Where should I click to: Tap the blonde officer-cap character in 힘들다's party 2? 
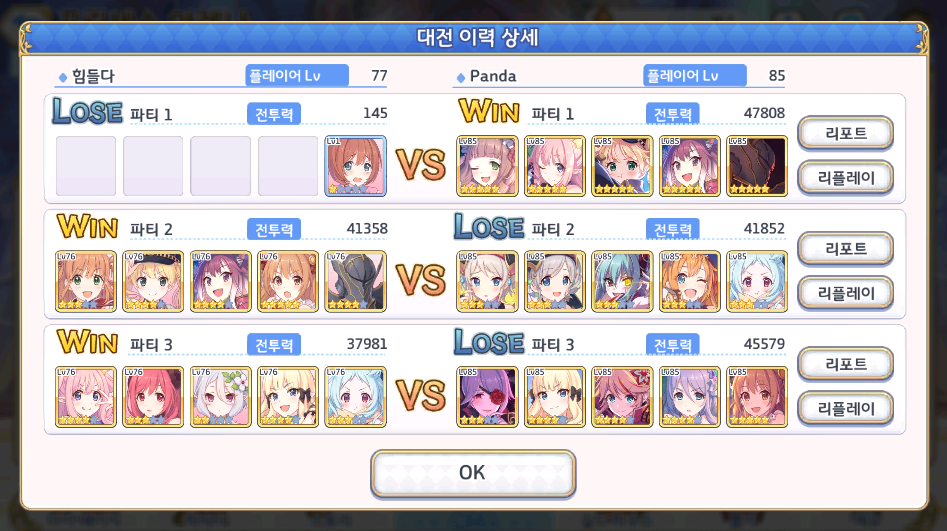tap(153, 282)
